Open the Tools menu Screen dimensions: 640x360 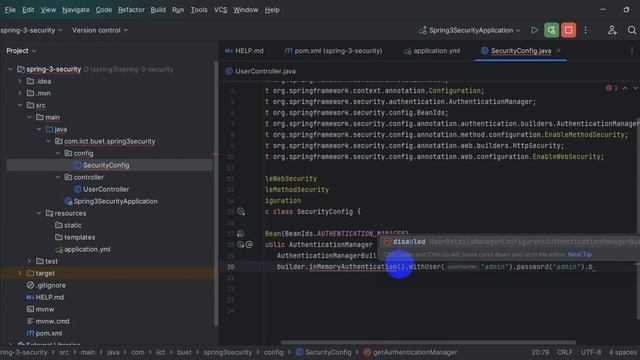(x=199, y=10)
